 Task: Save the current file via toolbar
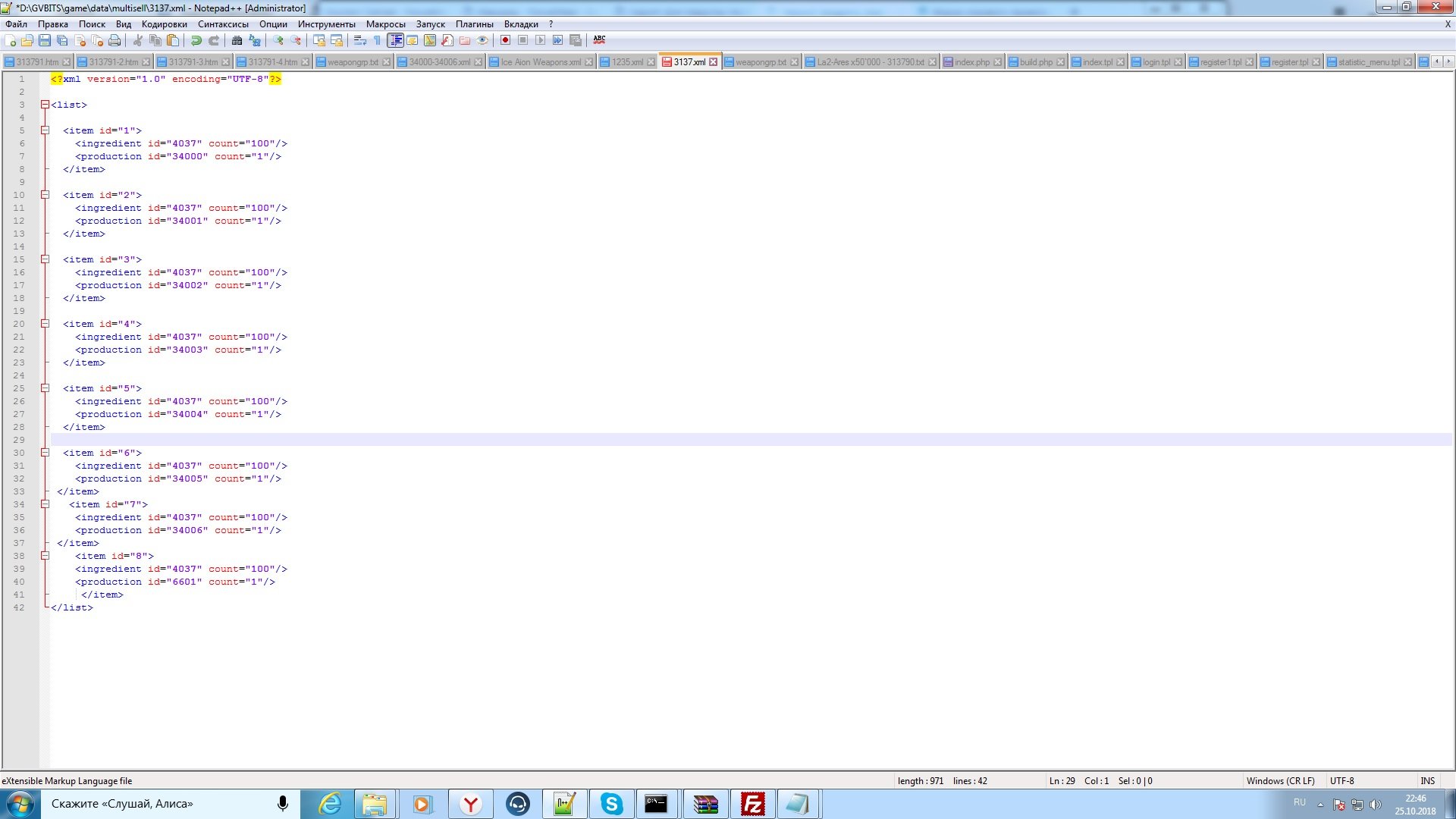click(45, 40)
